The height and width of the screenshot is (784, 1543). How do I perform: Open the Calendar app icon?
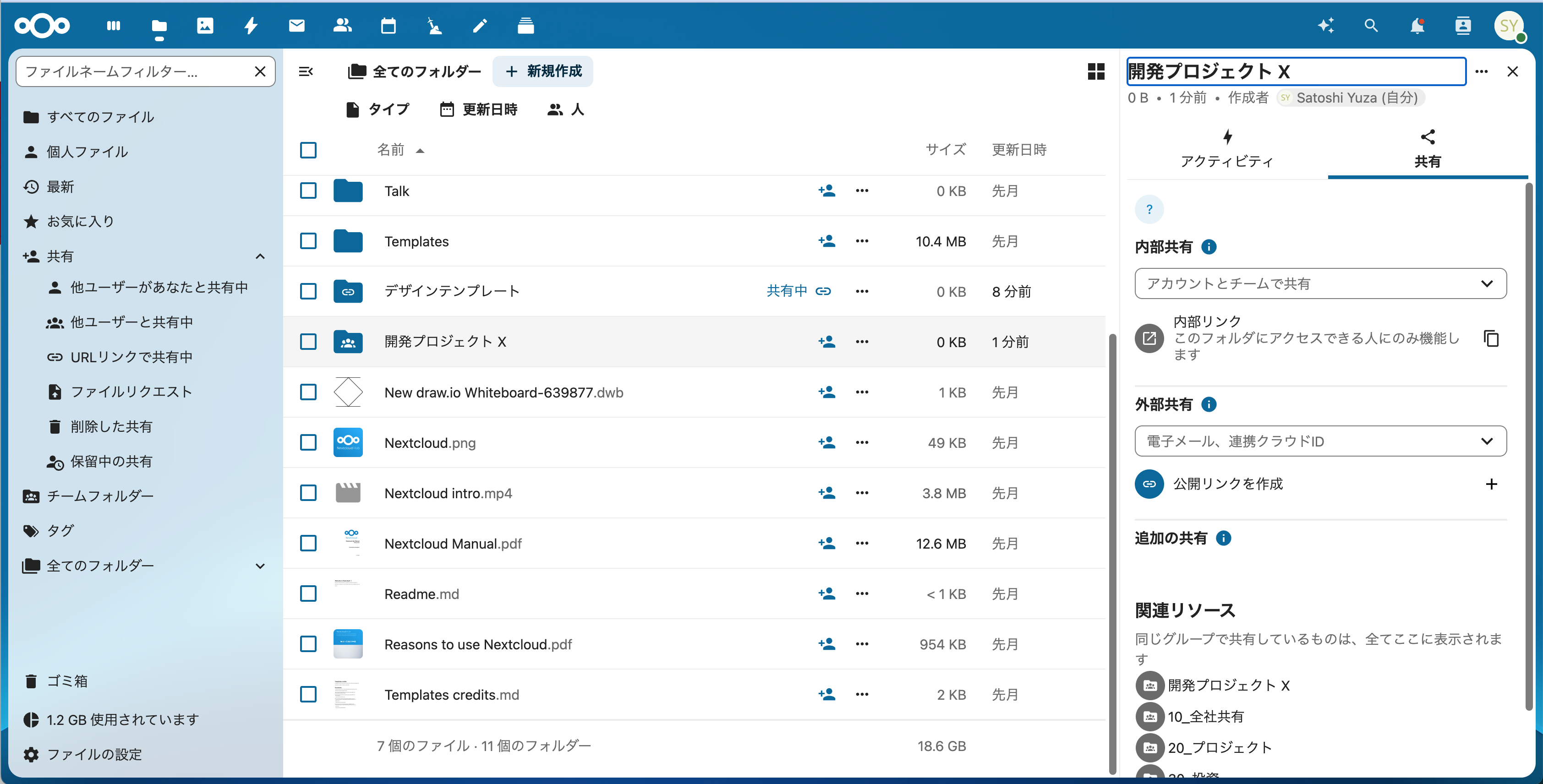(388, 26)
